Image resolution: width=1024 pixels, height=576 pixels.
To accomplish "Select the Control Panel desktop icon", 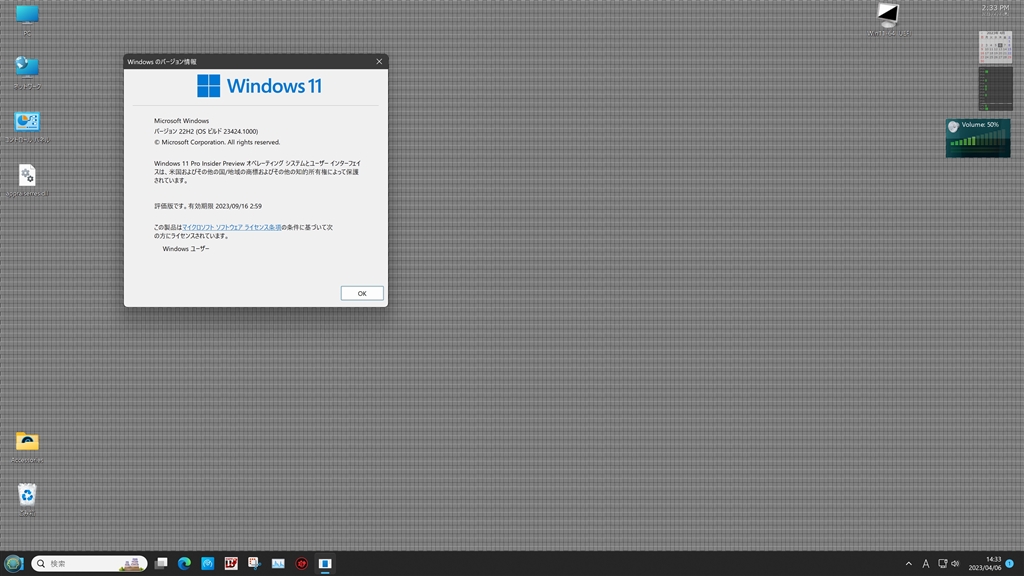I will click(x=27, y=126).
